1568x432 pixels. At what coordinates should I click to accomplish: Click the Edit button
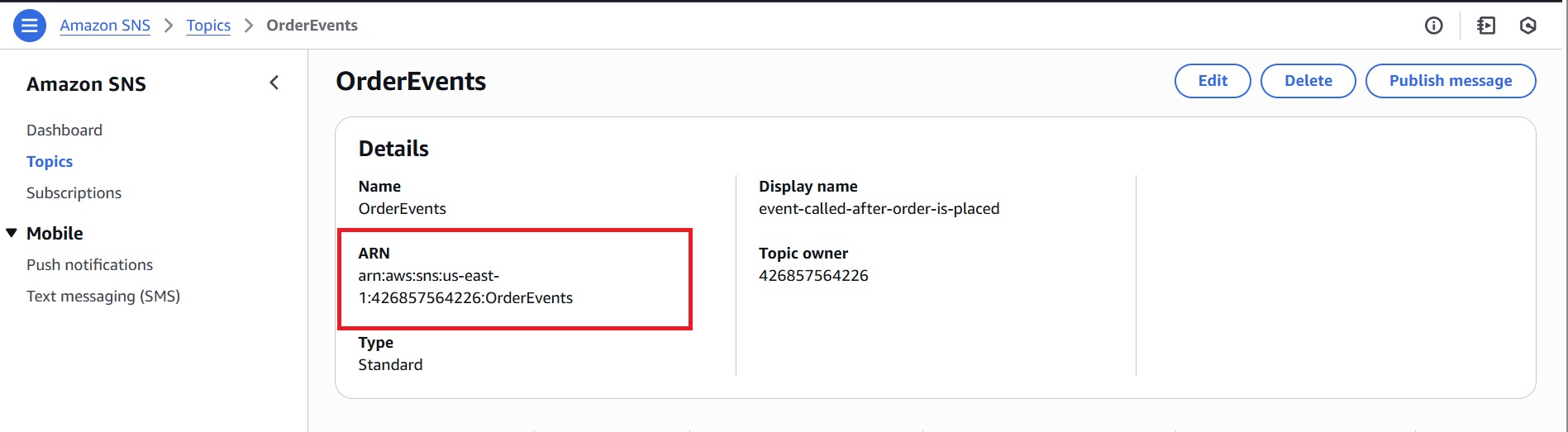tap(1212, 81)
